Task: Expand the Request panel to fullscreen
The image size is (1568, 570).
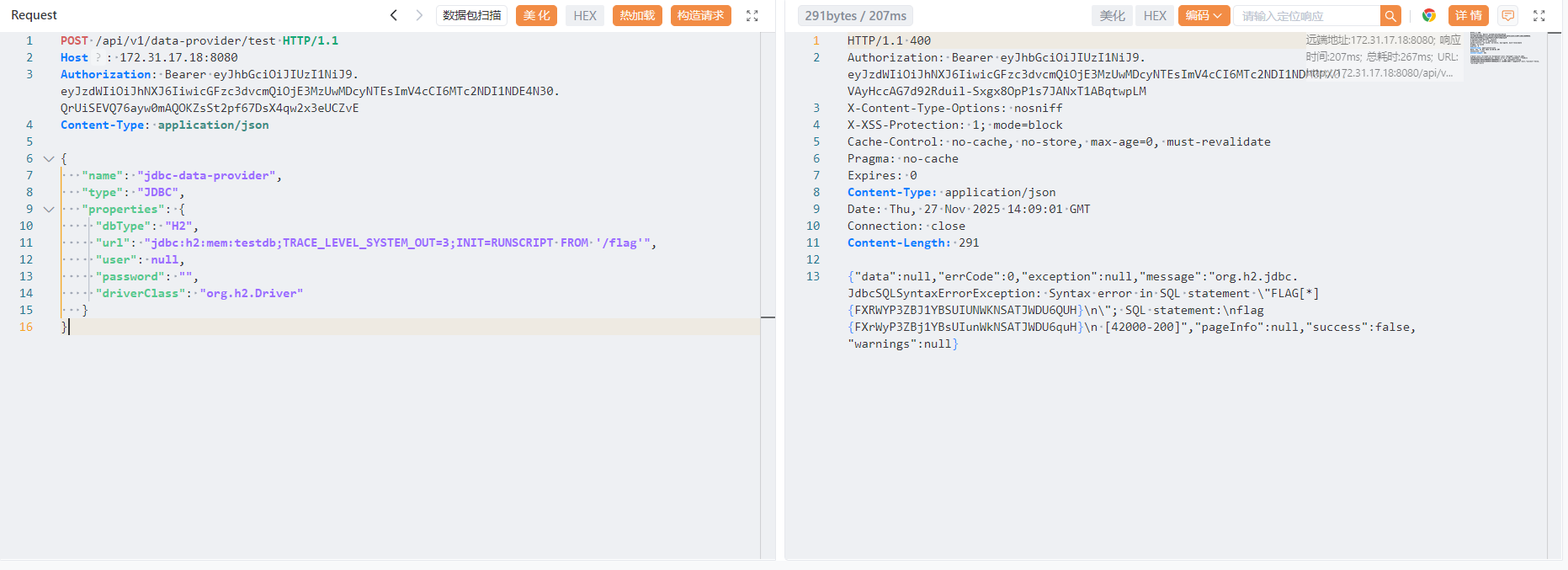Action: coord(752,15)
